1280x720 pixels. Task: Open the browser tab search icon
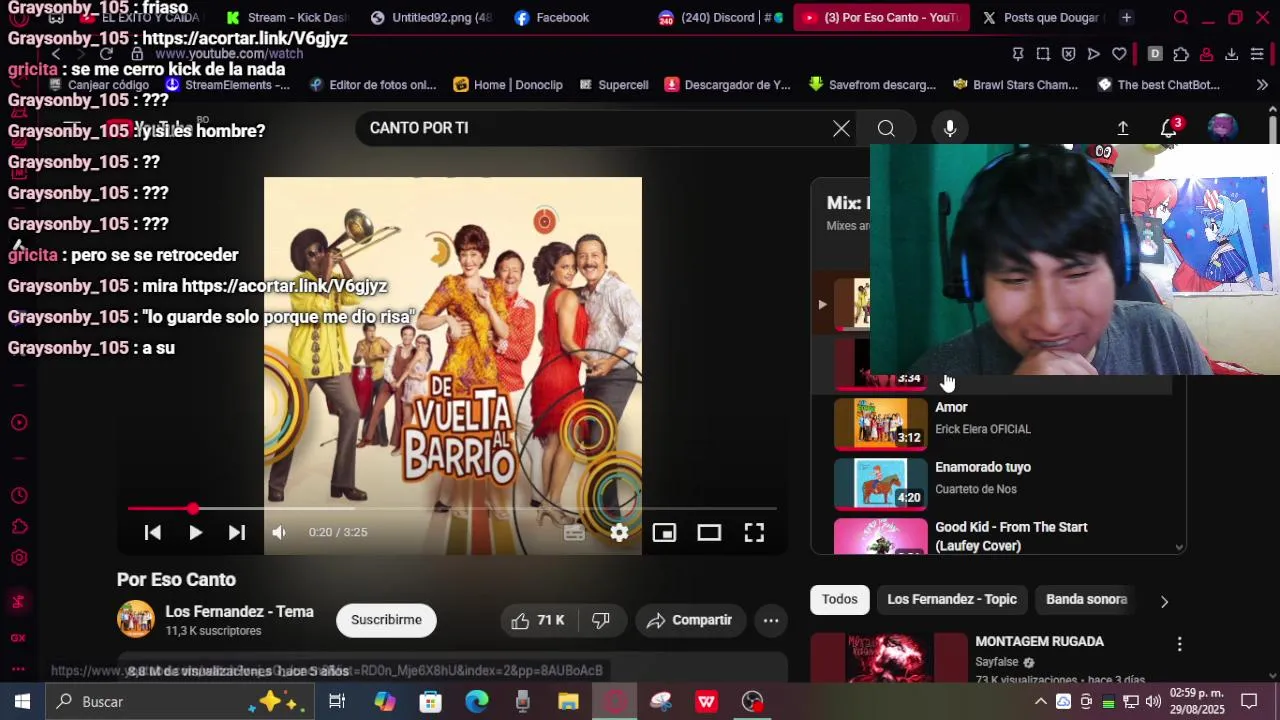point(1180,17)
